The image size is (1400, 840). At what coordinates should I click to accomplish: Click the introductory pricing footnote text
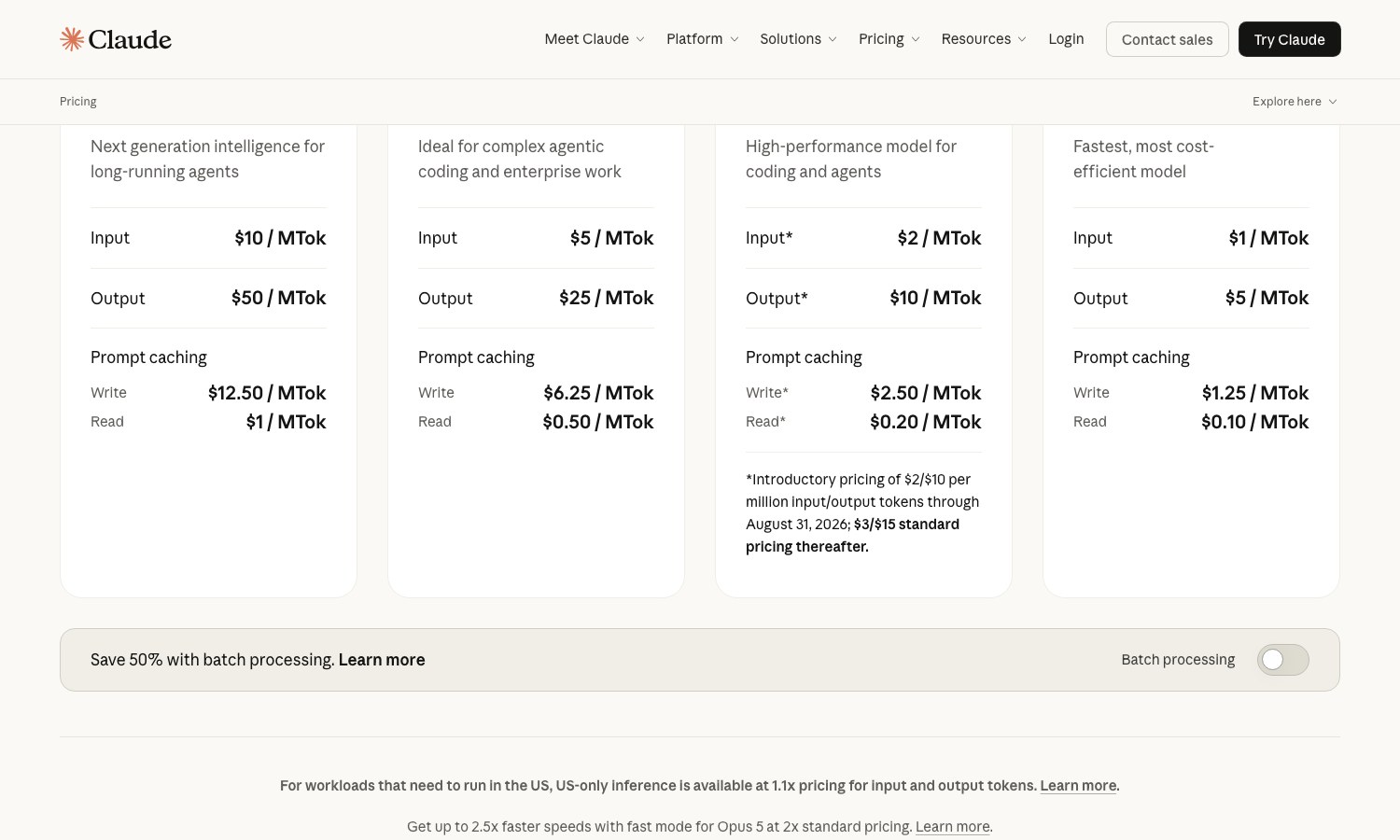pos(862,513)
